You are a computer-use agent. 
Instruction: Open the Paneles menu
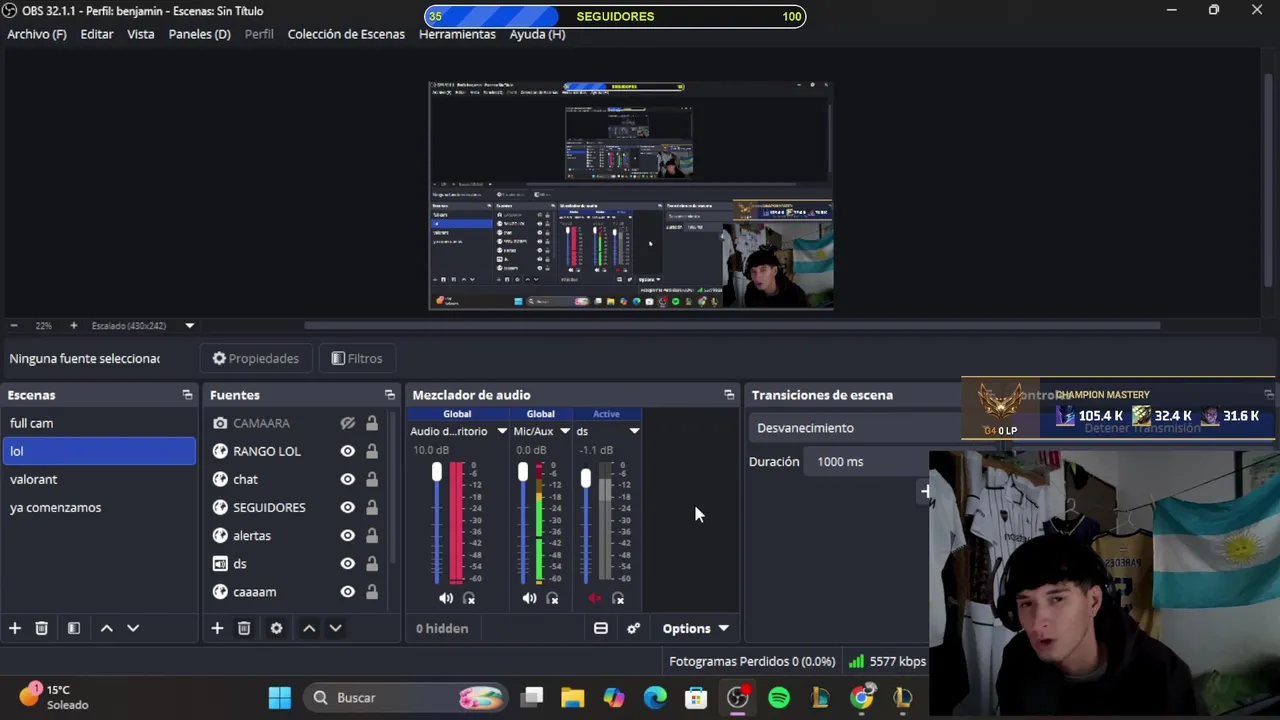click(200, 34)
